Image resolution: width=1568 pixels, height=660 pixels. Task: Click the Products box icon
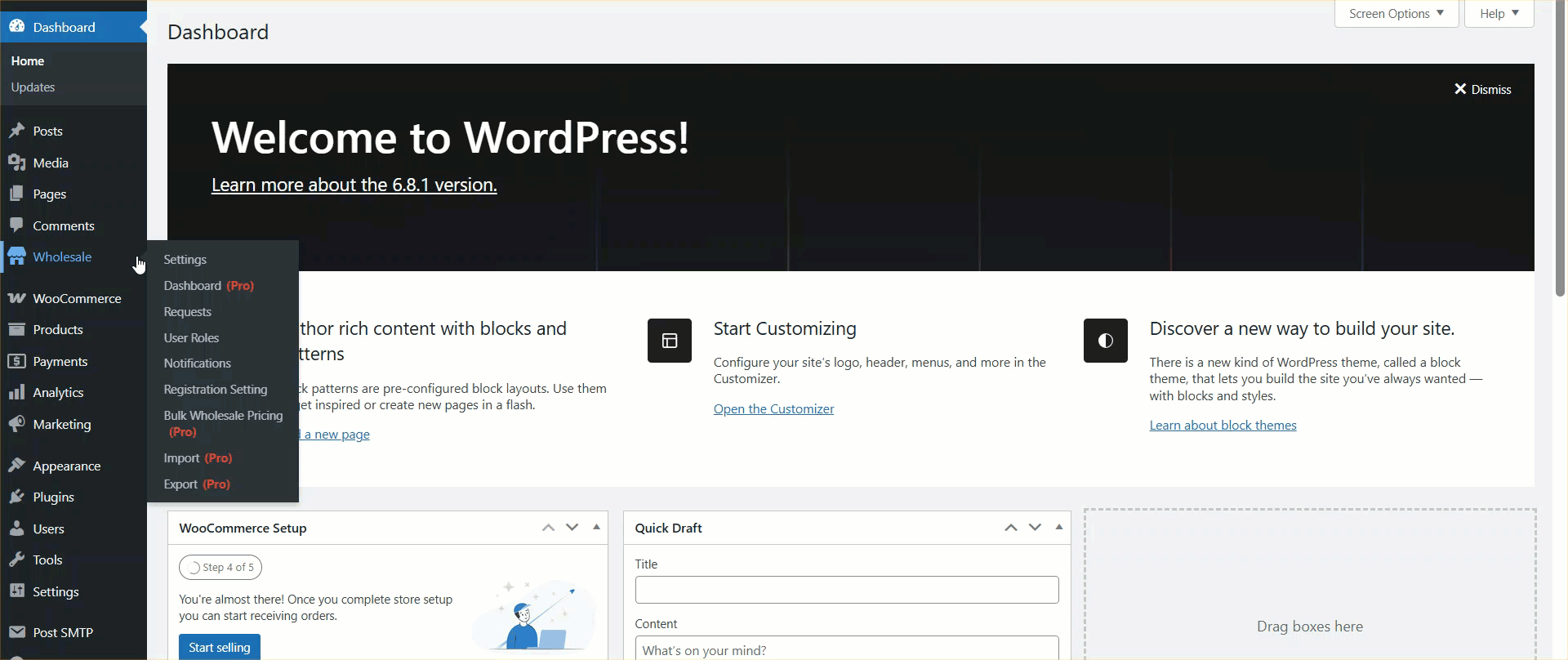pyautogui.click(x=16, y=329)
